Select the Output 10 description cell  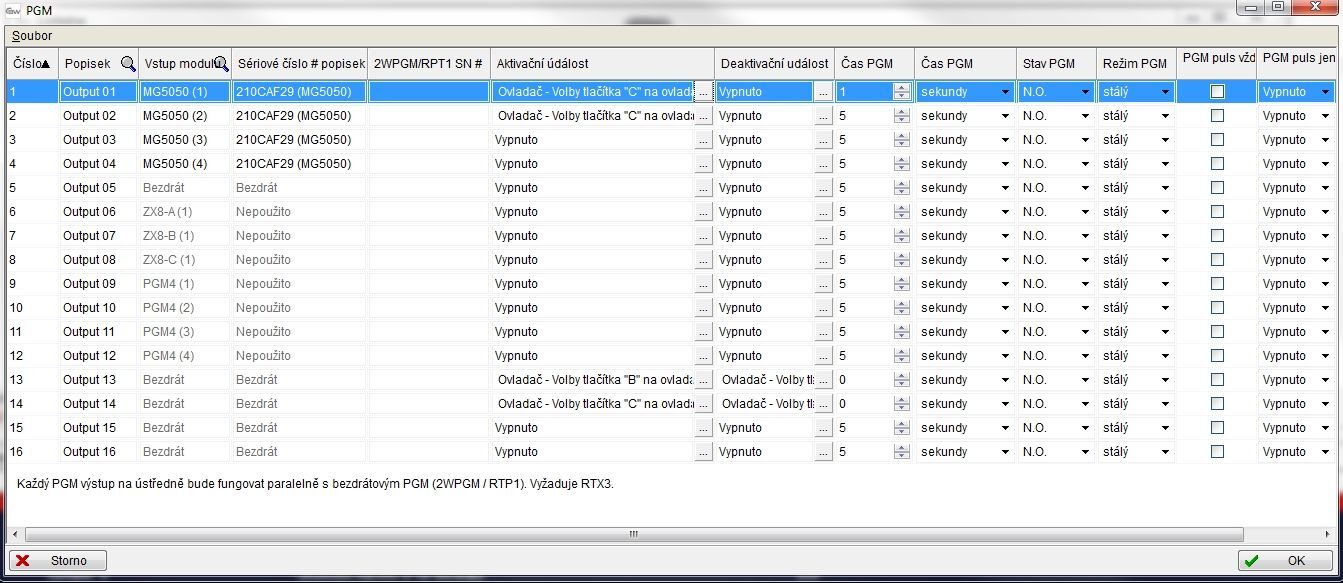pyautogui.click(x=97, y=308)
